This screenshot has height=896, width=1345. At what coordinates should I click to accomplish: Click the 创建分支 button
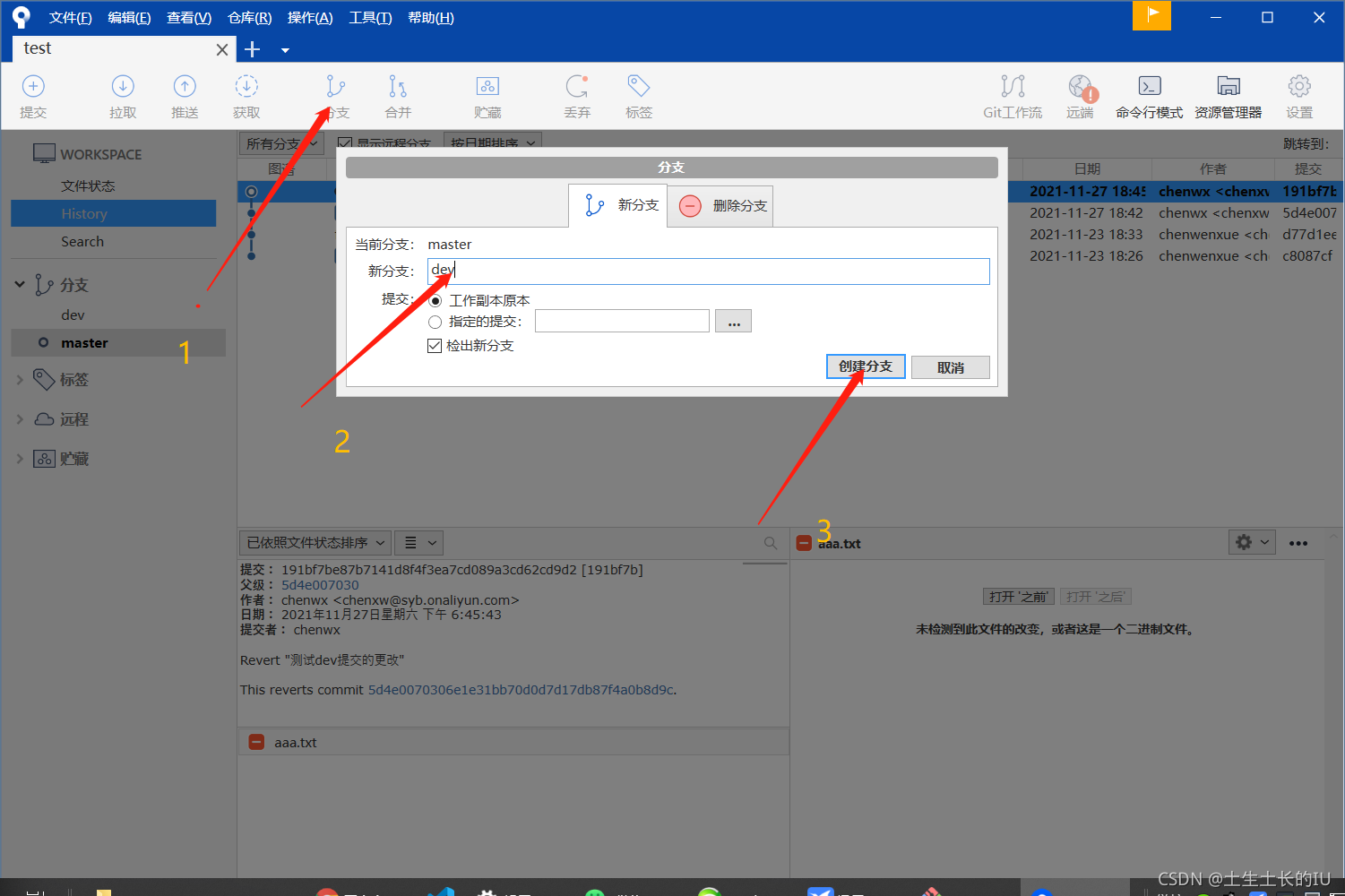(x=866, y=366)
